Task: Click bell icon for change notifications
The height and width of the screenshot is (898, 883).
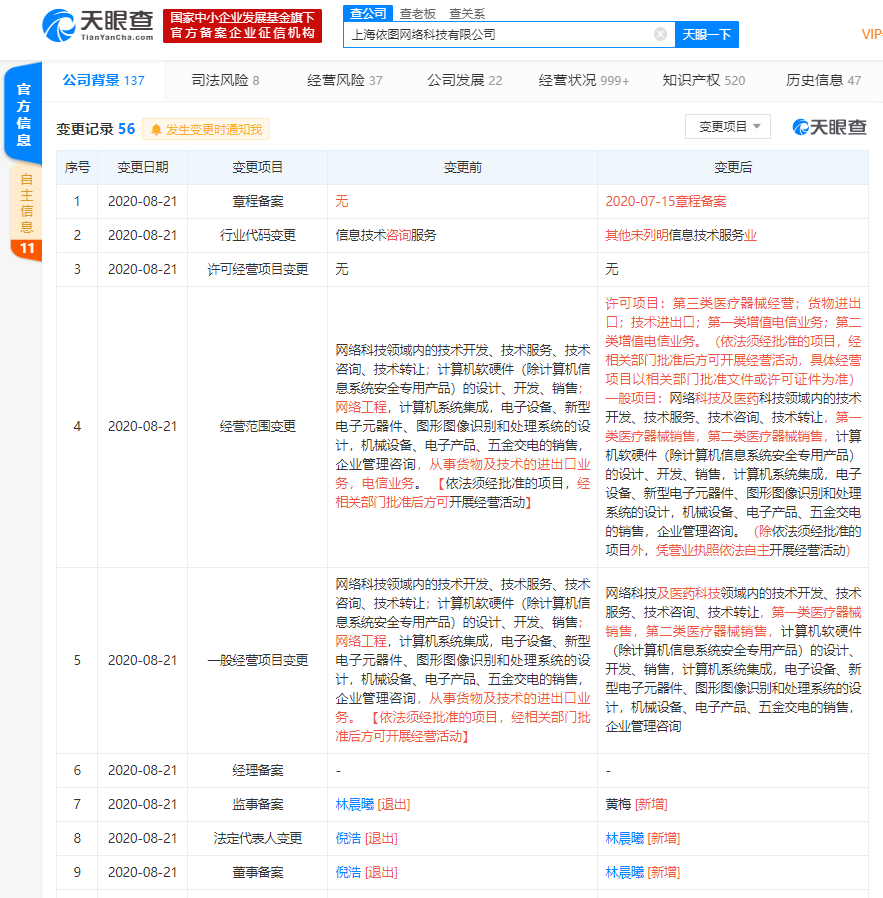Action: pyautogui.click(x=156, y=129)
